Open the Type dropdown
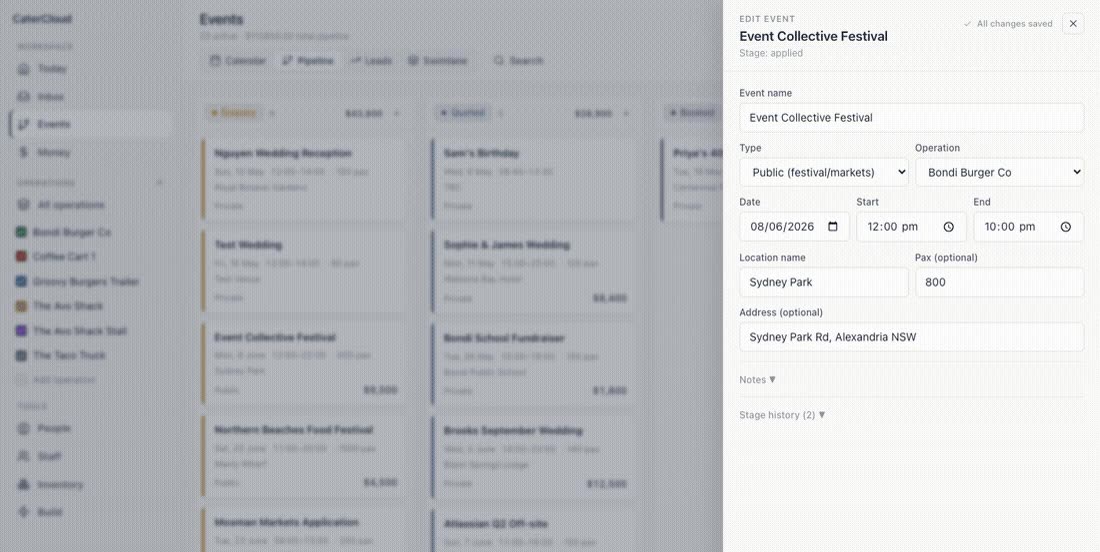Screen dimensions: 1100x552 tap(824, 172)
